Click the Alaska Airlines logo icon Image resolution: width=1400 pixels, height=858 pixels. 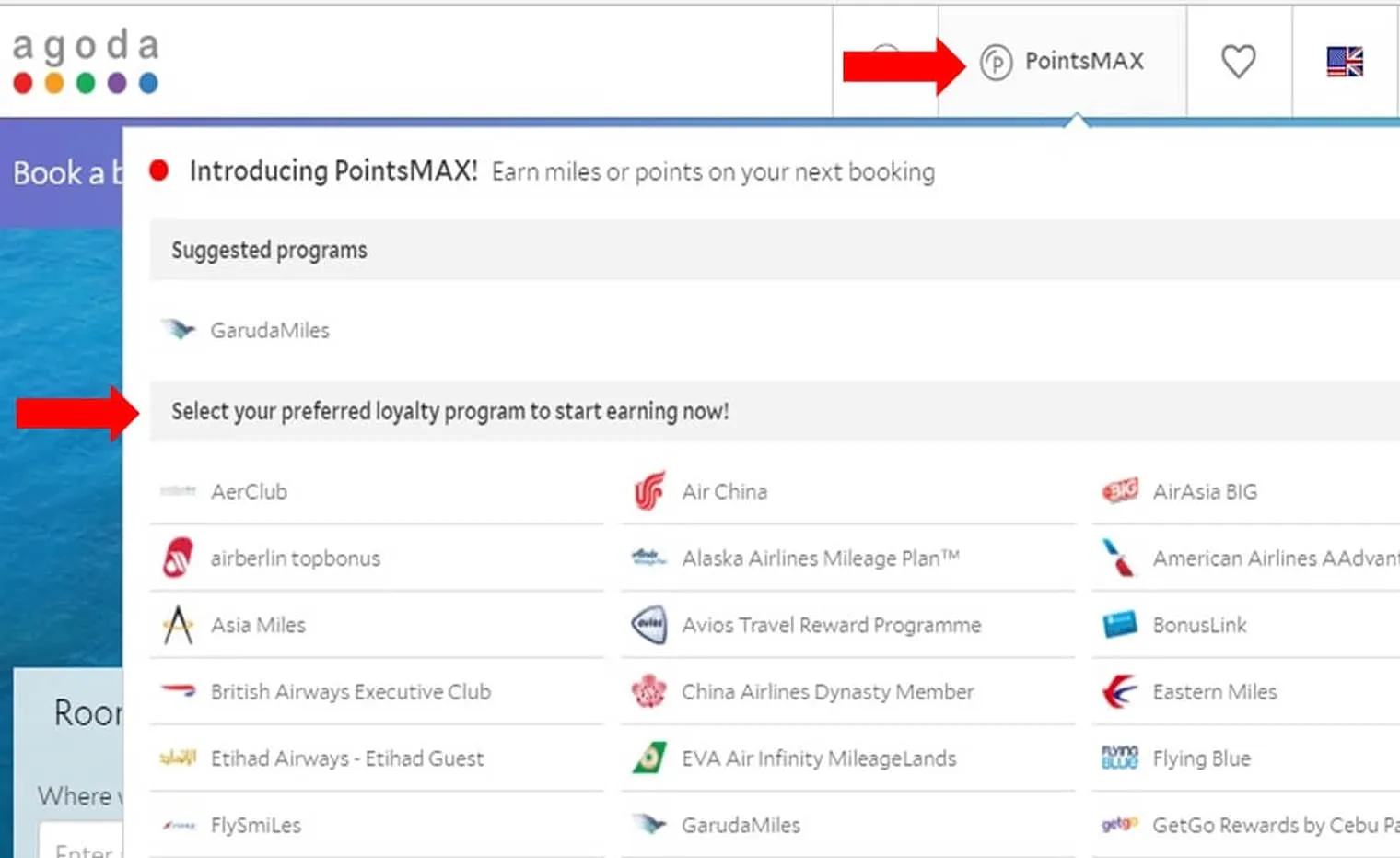coord(649,557)
